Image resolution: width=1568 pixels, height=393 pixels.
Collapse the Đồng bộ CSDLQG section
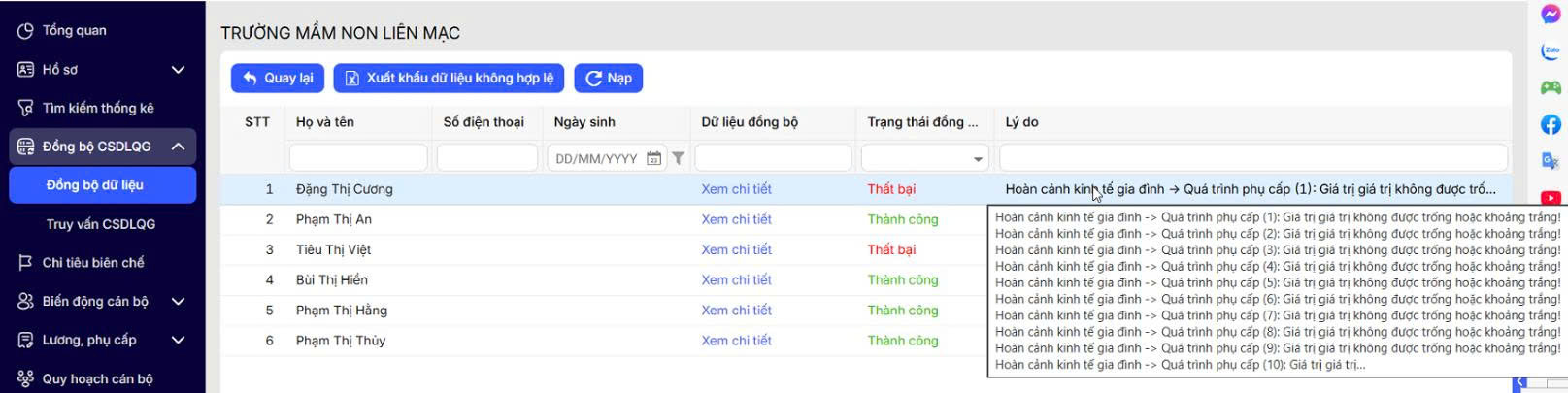[178, 147]
